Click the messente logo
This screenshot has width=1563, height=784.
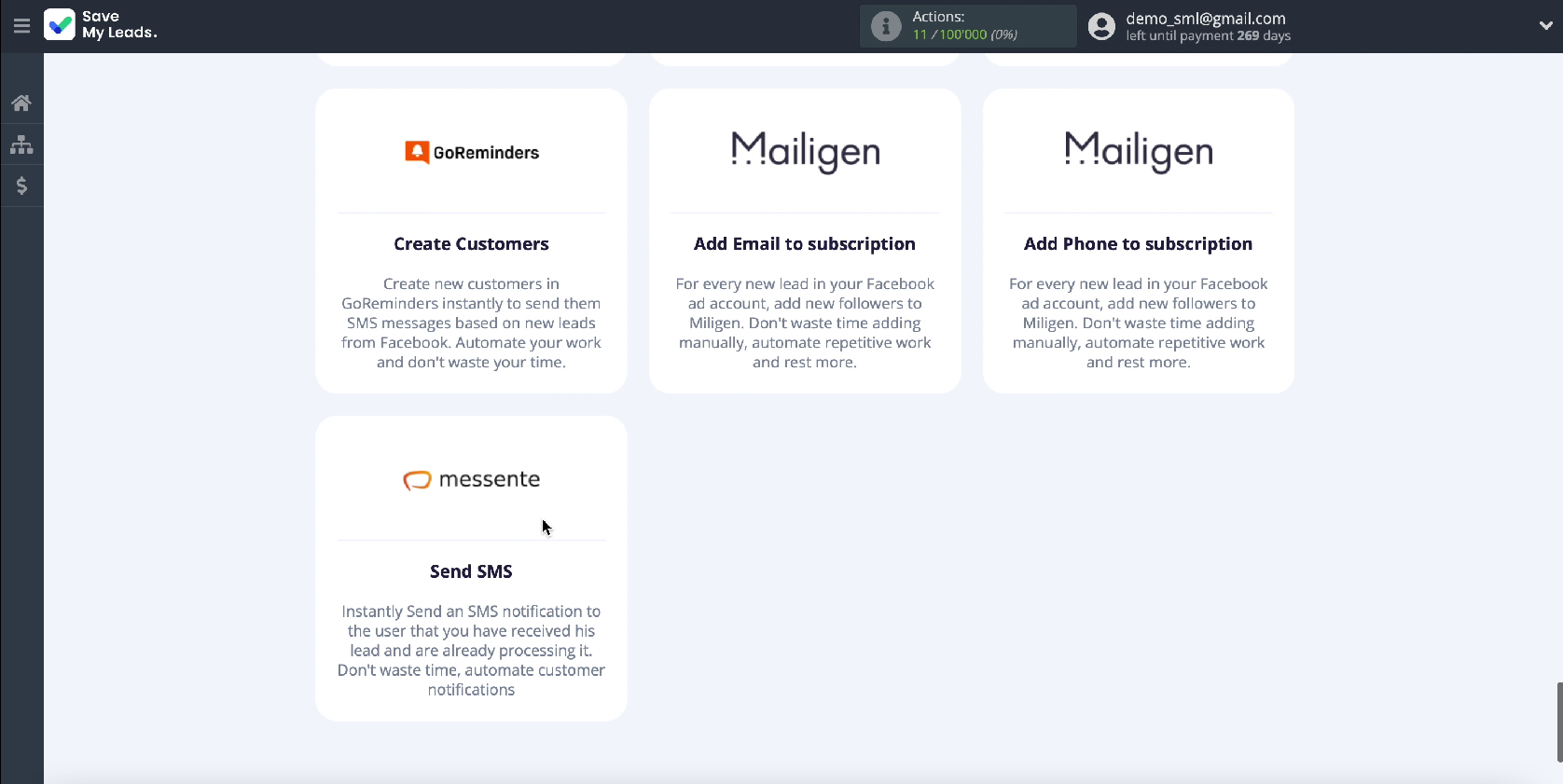point(472,479)
